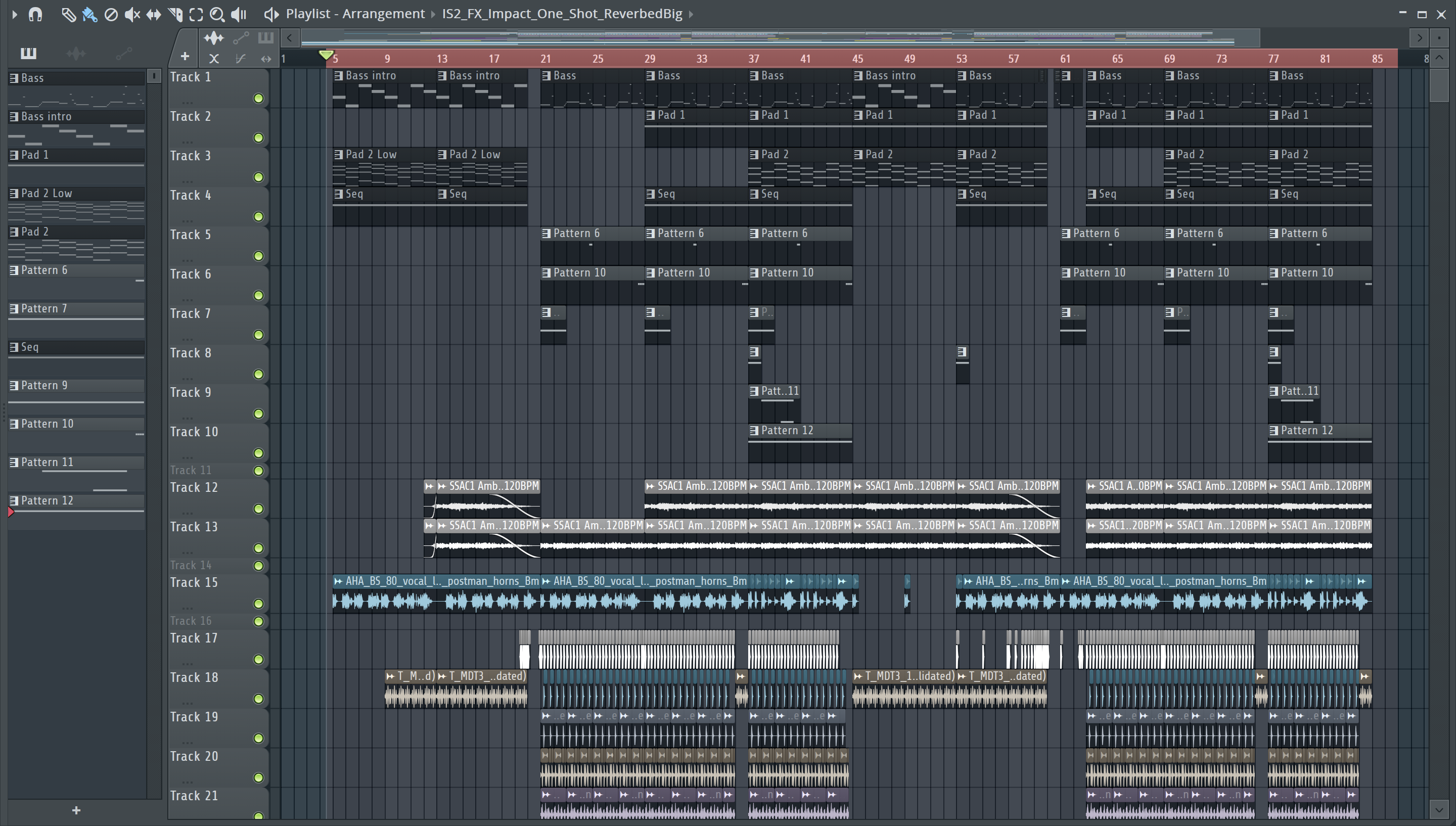The image size is (1456, 826).
Task: Add a new track with plus button
Action: point(185,56)
